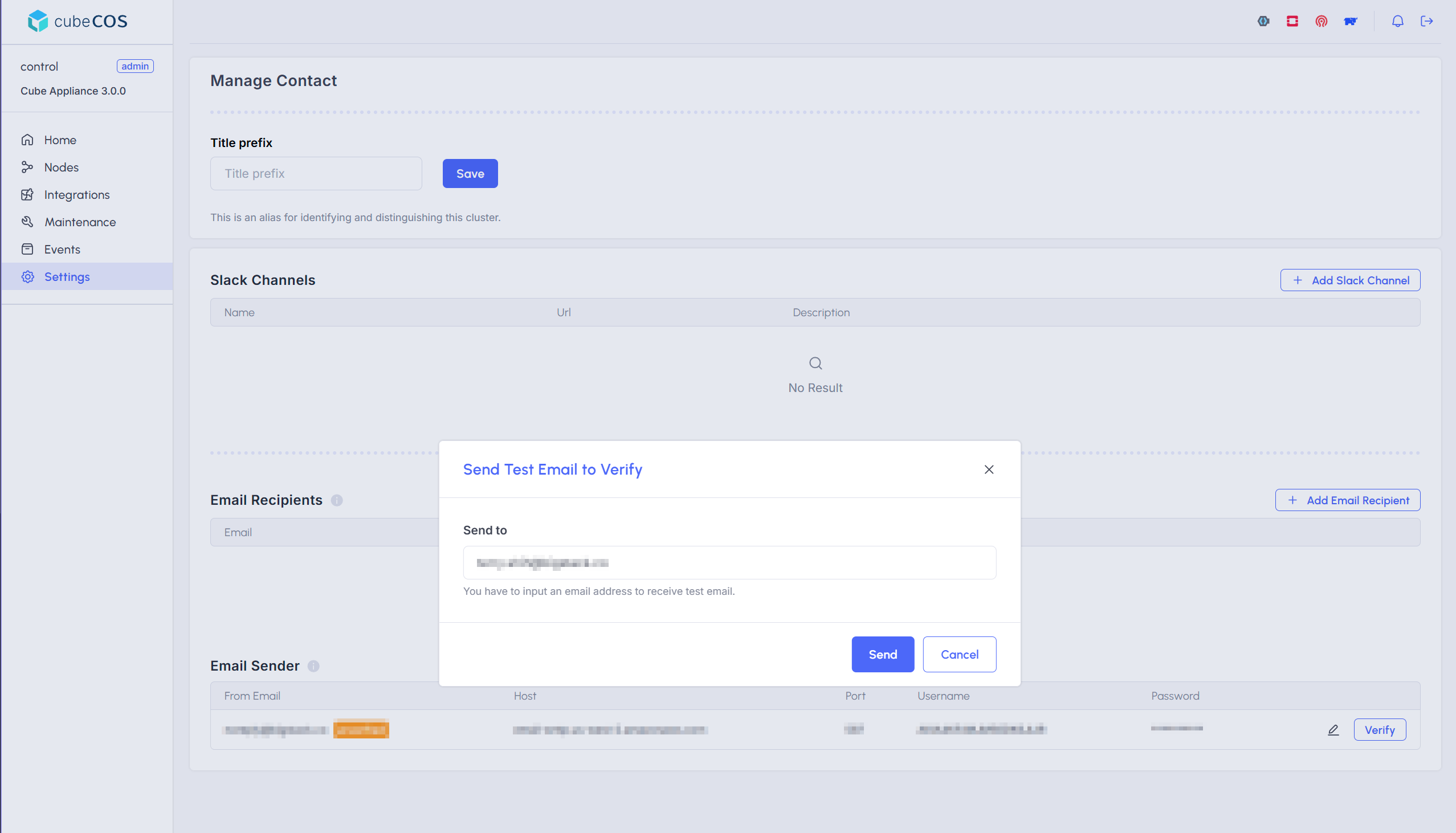
Task: Click the Email Sender info icon
Action: [313, 666]
